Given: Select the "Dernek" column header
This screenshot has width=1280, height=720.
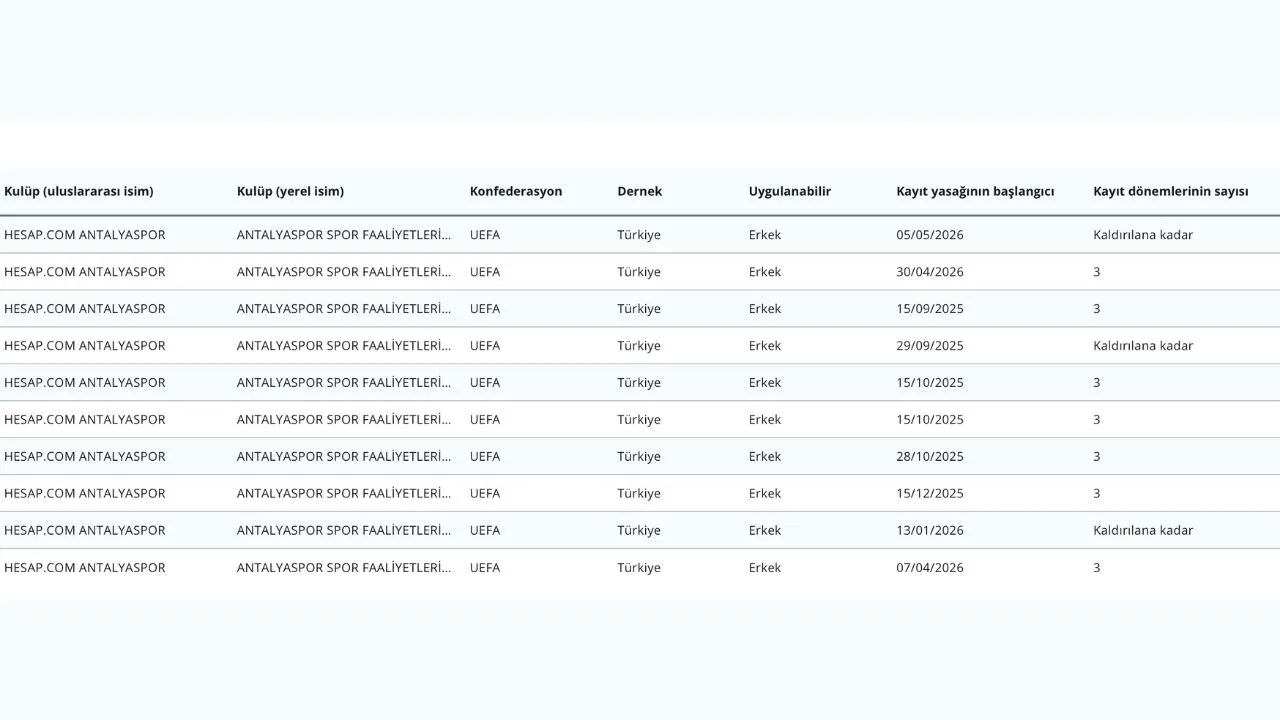Looking at the screenshot, I should coord(640,191).
